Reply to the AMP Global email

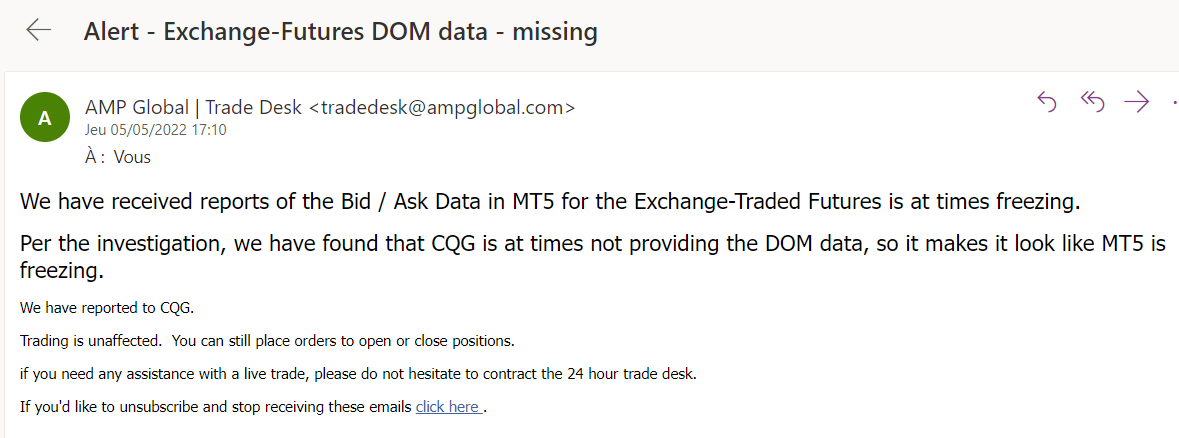point(1047,101)
